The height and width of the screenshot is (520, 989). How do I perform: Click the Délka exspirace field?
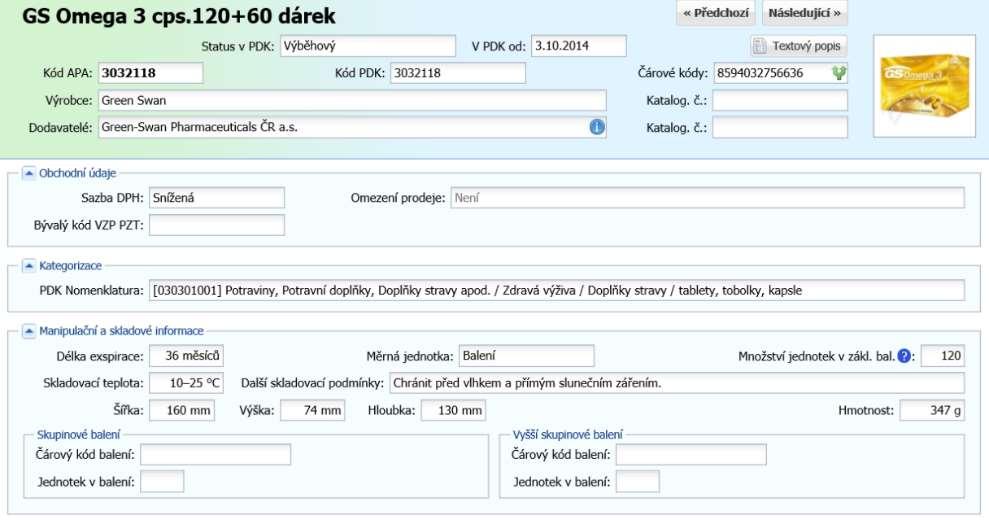[186, 356]
